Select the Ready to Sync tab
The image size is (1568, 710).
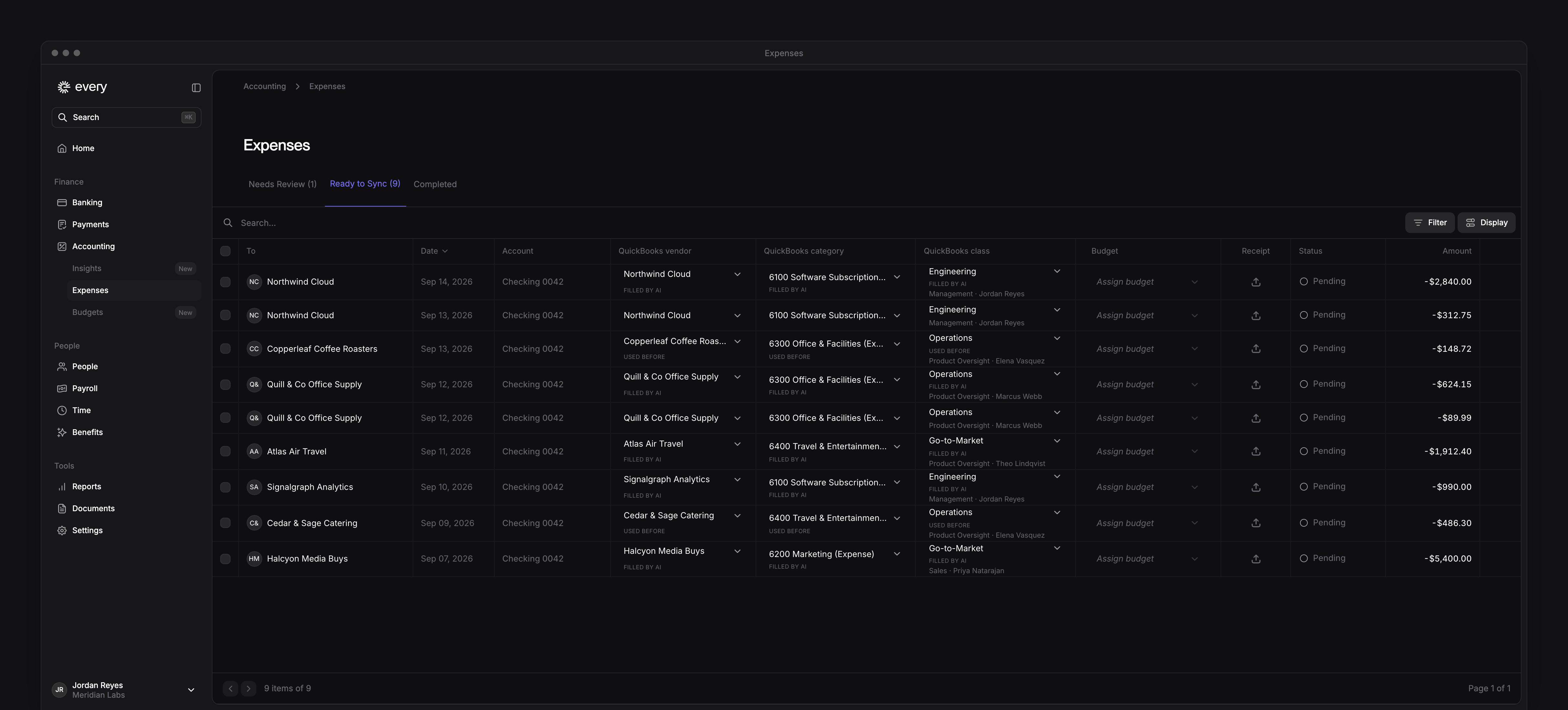pos(365,184)
